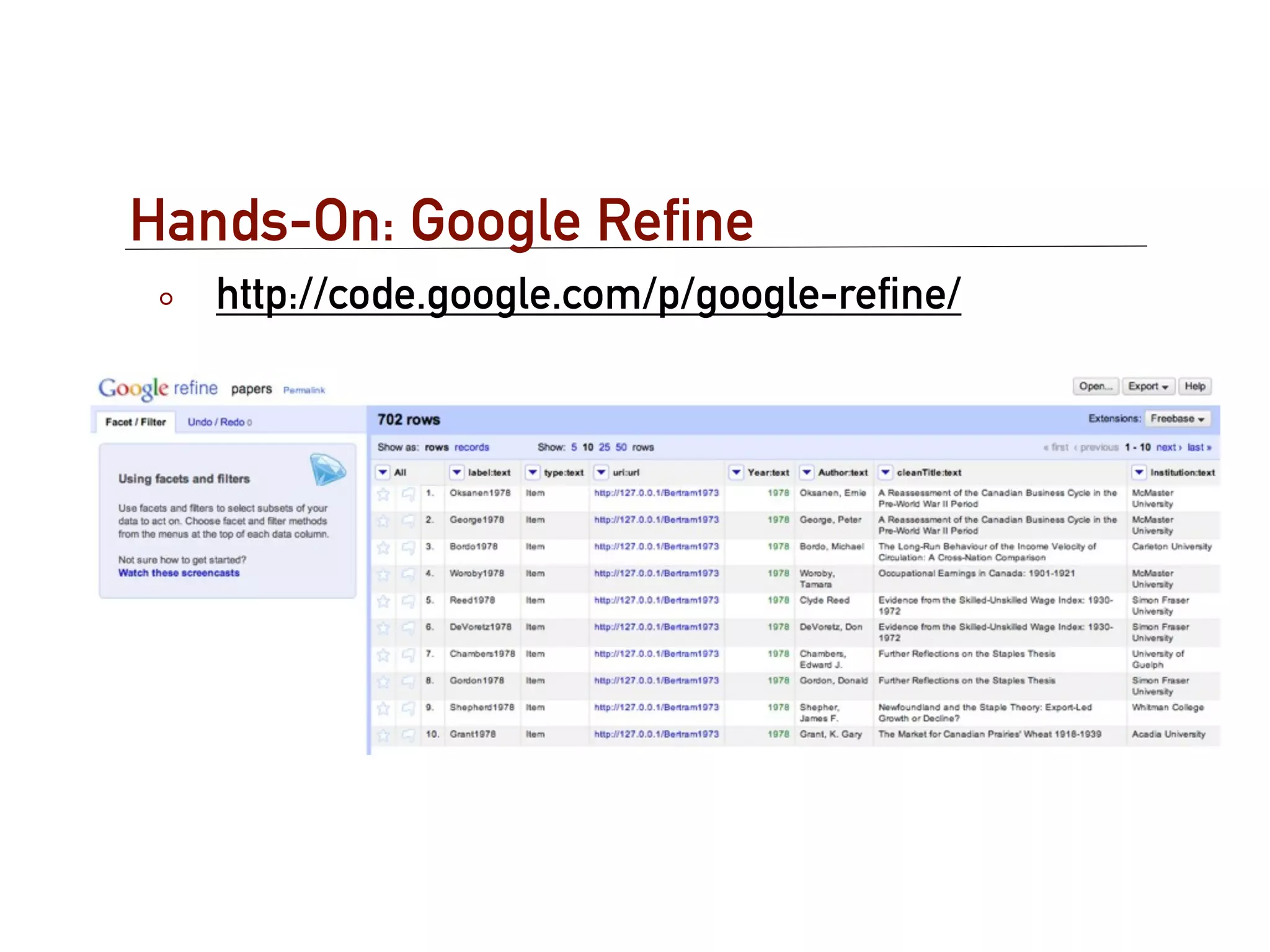Show data as rows
Image resolution: width=1270 pixels, height=952 pixels.
[437, 447]
